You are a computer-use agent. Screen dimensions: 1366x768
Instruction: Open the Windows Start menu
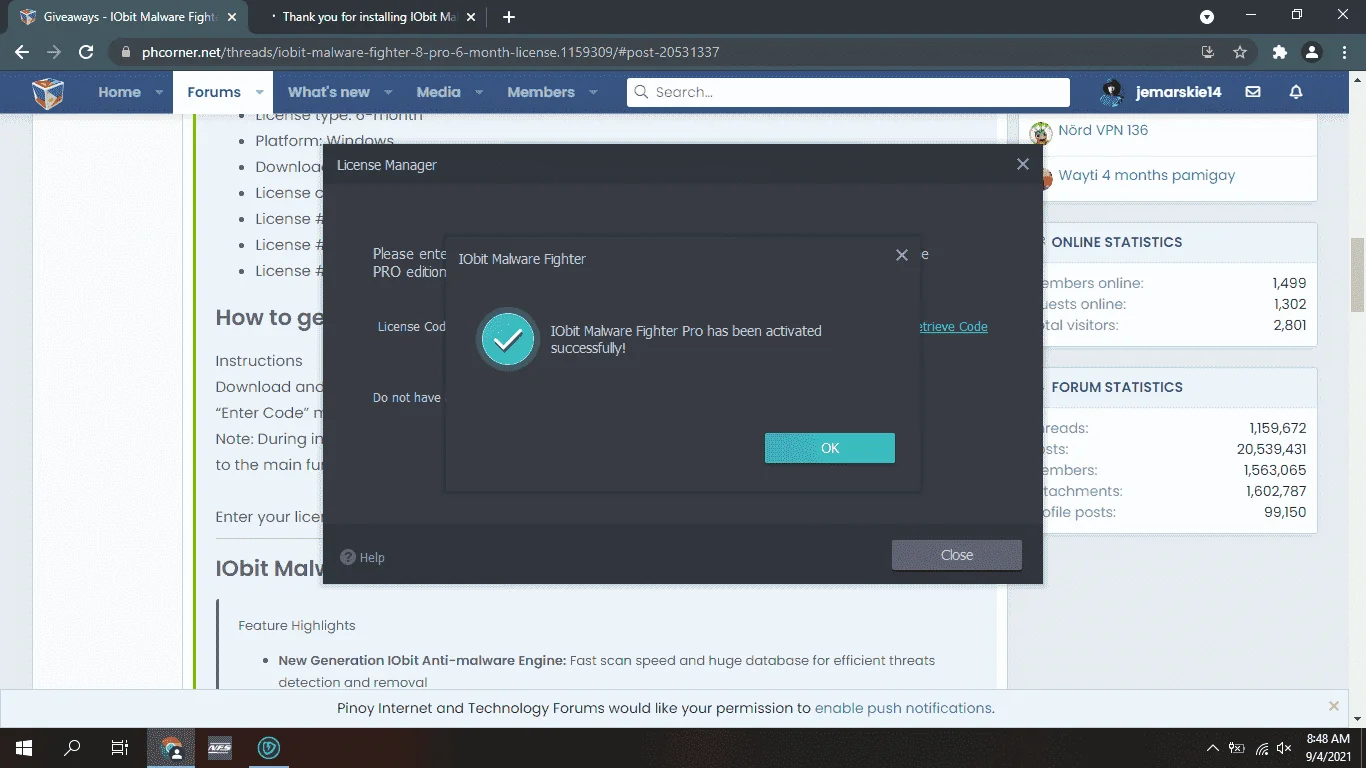[23, 748]
